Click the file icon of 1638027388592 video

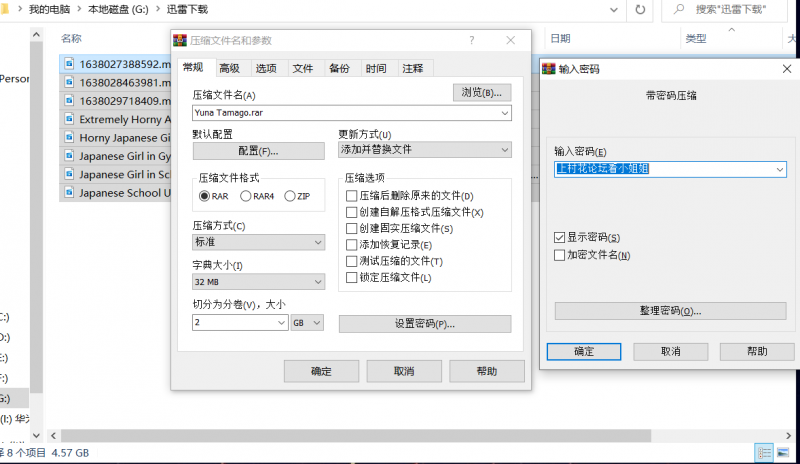click(x=69, y=62)
